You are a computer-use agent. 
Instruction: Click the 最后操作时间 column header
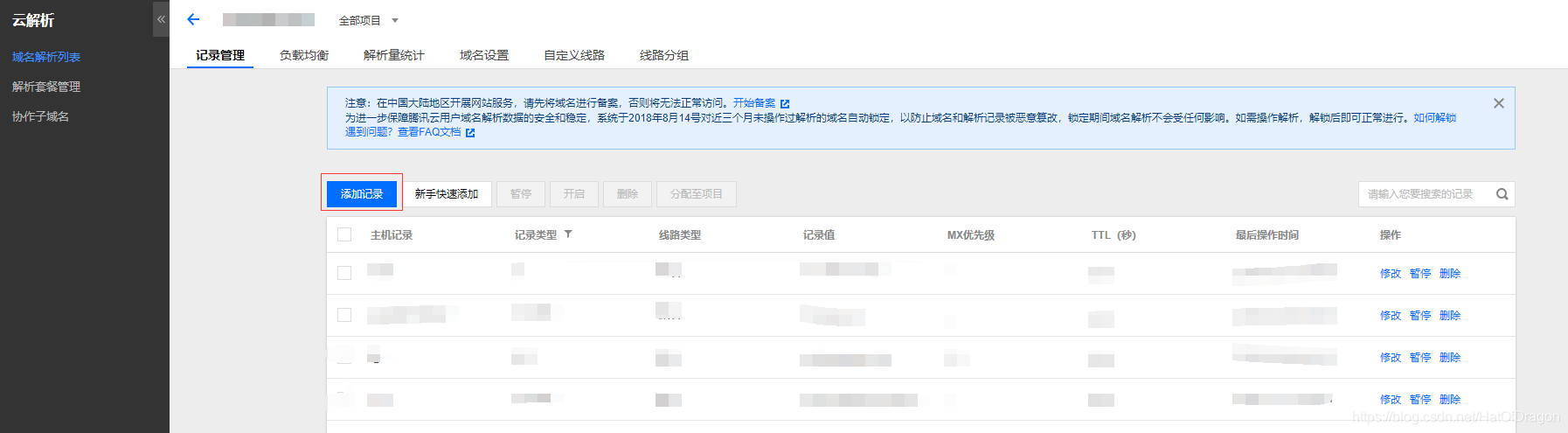[x=1267, y=235]
